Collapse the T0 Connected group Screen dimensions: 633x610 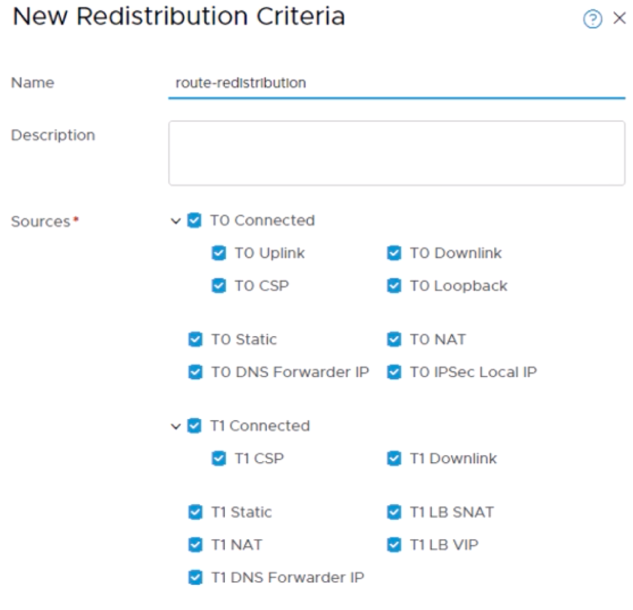pos(176,221)
